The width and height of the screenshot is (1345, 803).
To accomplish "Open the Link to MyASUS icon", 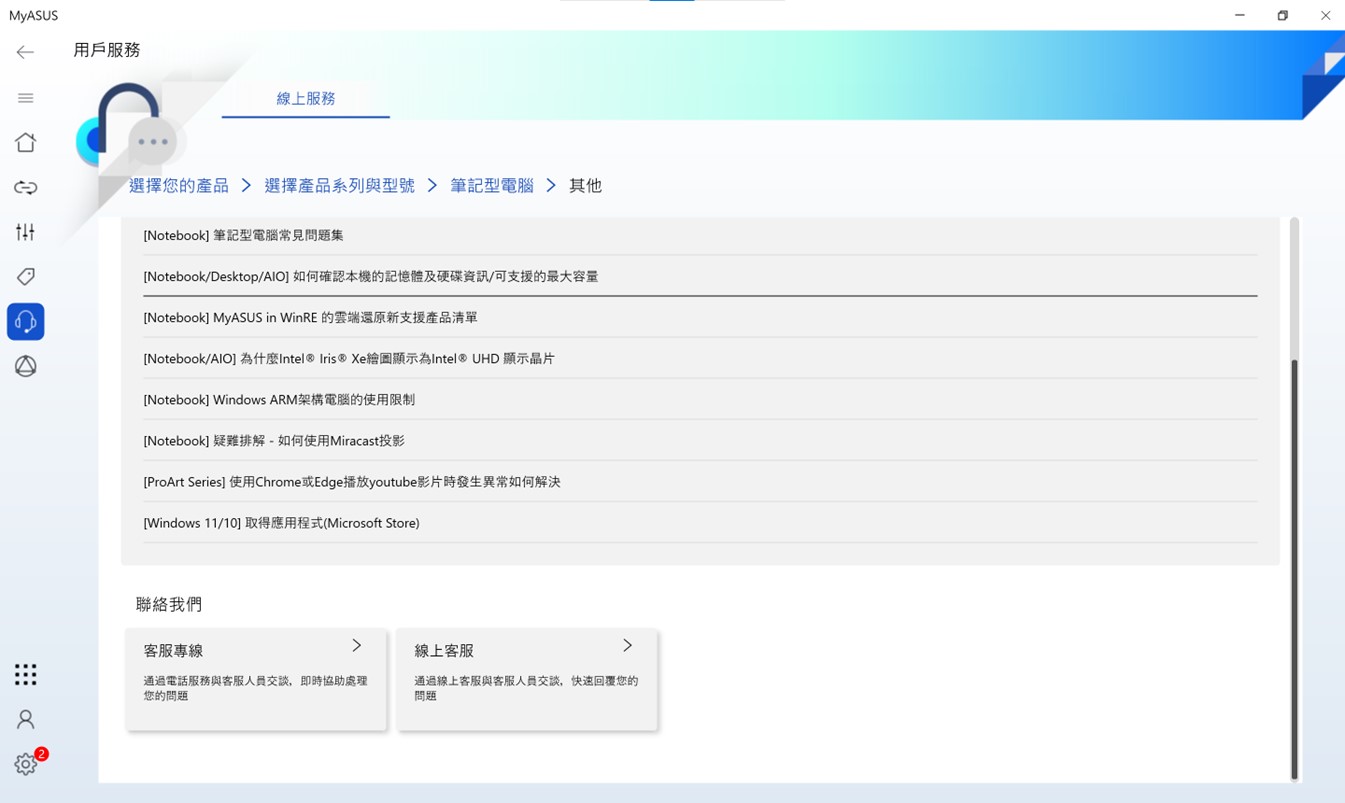I will pos(25,188).
